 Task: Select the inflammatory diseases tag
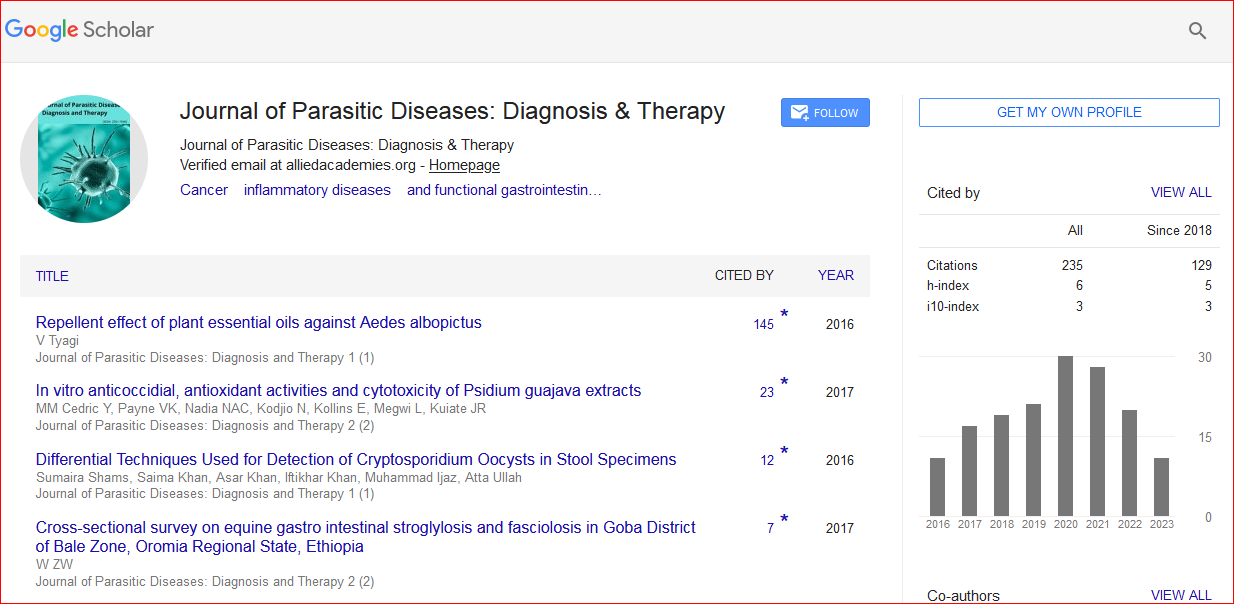[x=317, y=190]
